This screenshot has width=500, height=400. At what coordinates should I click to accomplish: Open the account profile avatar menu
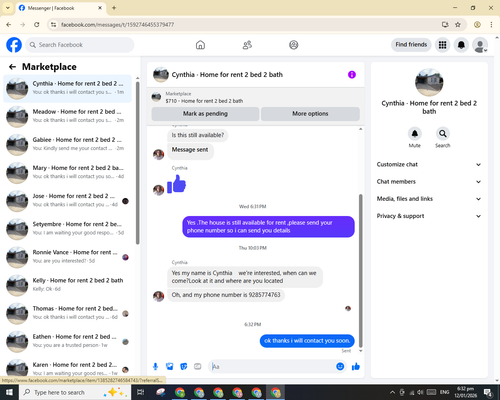[x=480, y=45]
